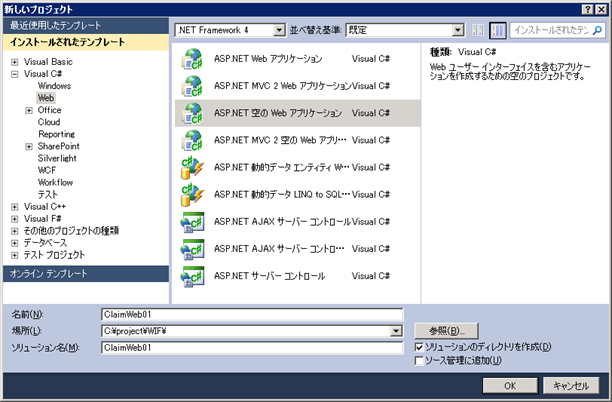Select the Workflow tree item
This screenshot has height=402, width=612.
(x=55, y=183)
